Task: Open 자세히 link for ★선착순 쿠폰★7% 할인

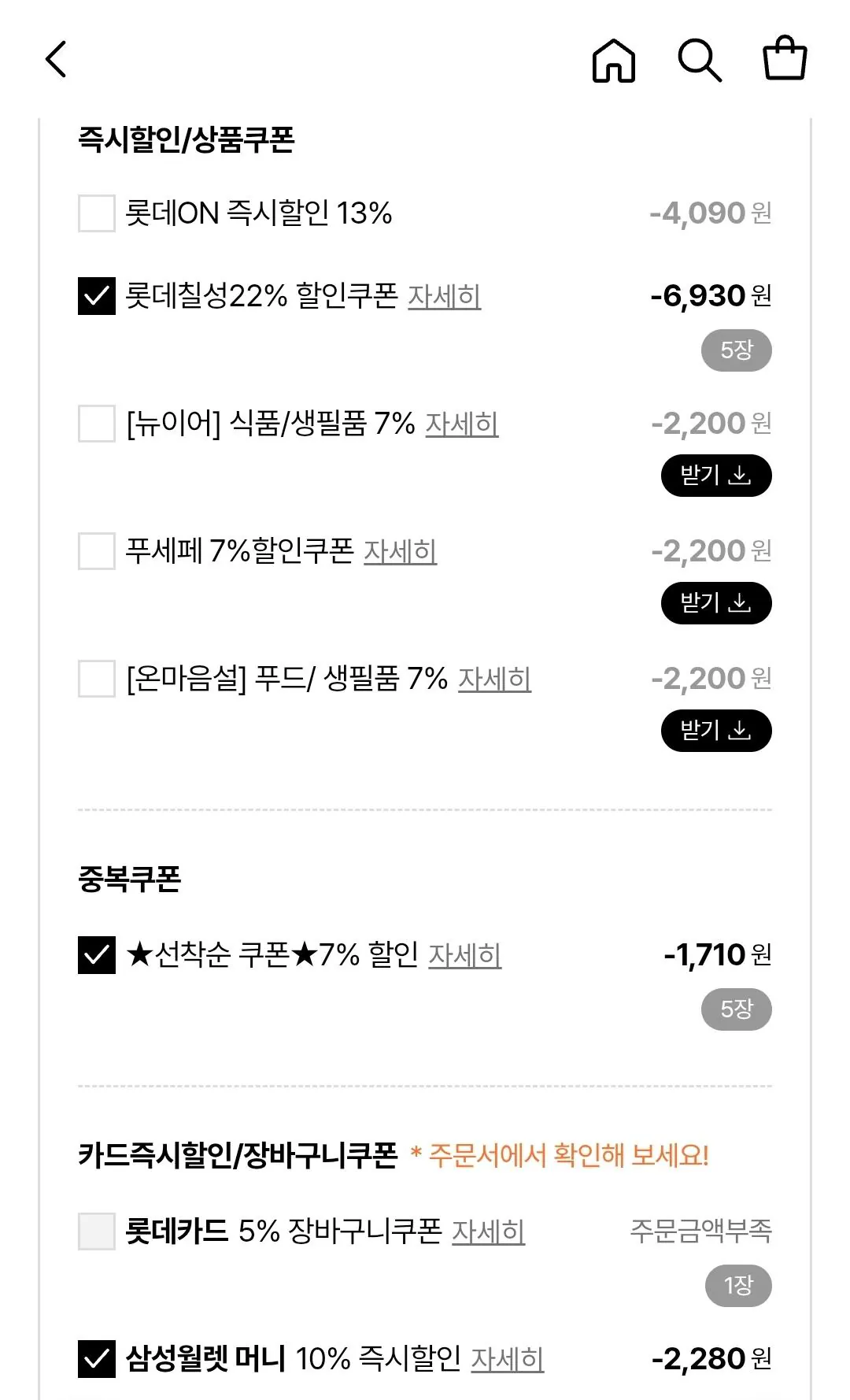Action: pos(464,955)
